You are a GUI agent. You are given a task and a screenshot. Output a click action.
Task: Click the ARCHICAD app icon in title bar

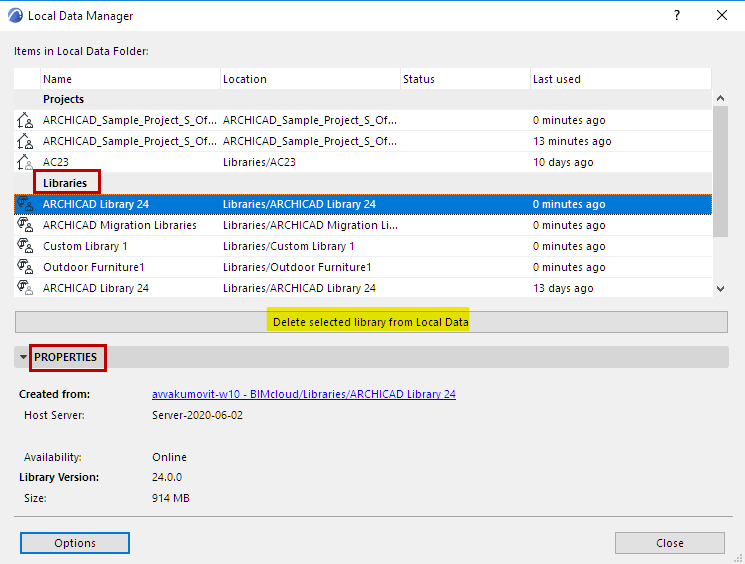click(15, 16)
